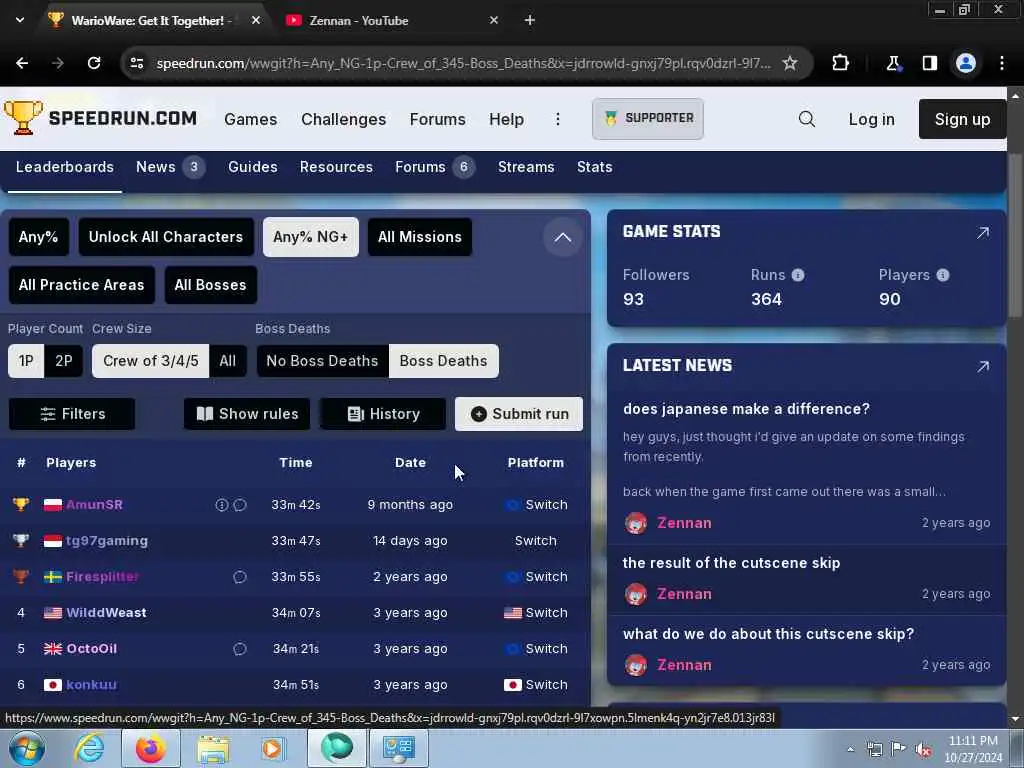Open the Resources tab
This screenshot has height=768, width=1024.
336,167
